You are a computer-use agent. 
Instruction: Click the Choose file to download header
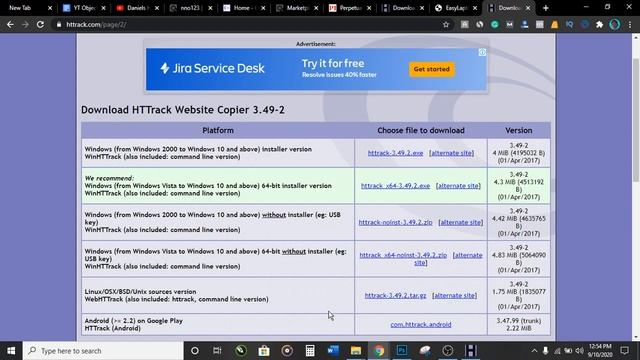pyautogui.click(x=421, y=130)
